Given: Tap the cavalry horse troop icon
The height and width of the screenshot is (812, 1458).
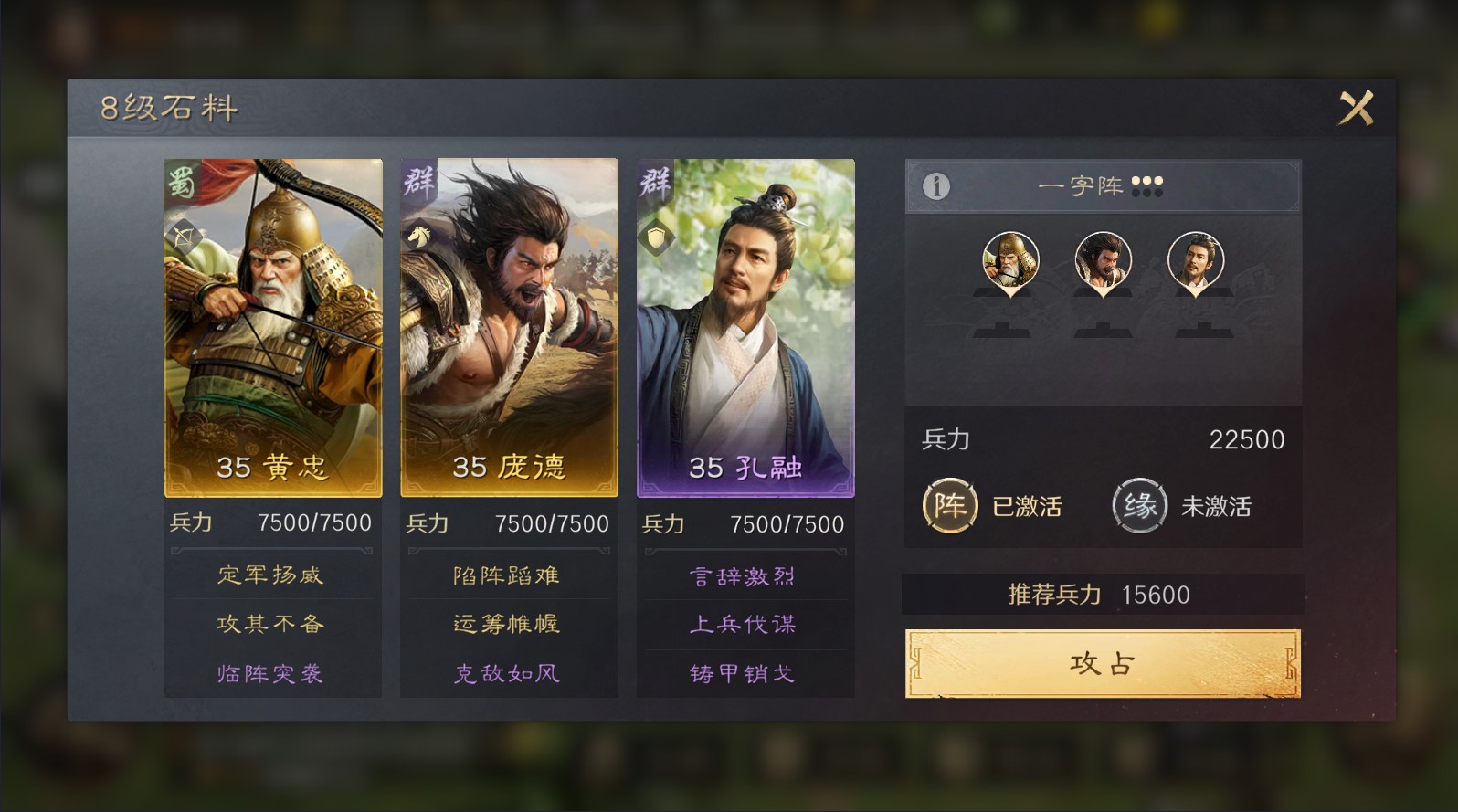Looking at the screenshot, I should click(419, 237).
